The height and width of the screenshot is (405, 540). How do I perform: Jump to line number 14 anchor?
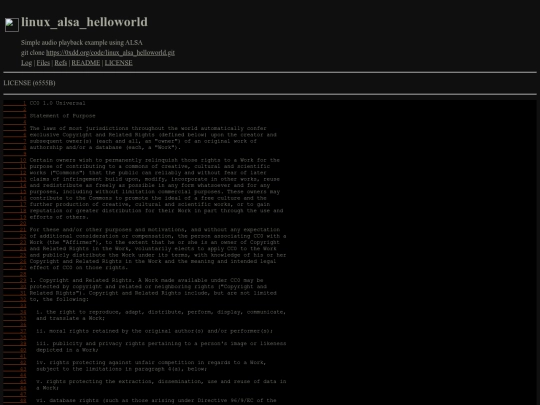tap(15, 185)
